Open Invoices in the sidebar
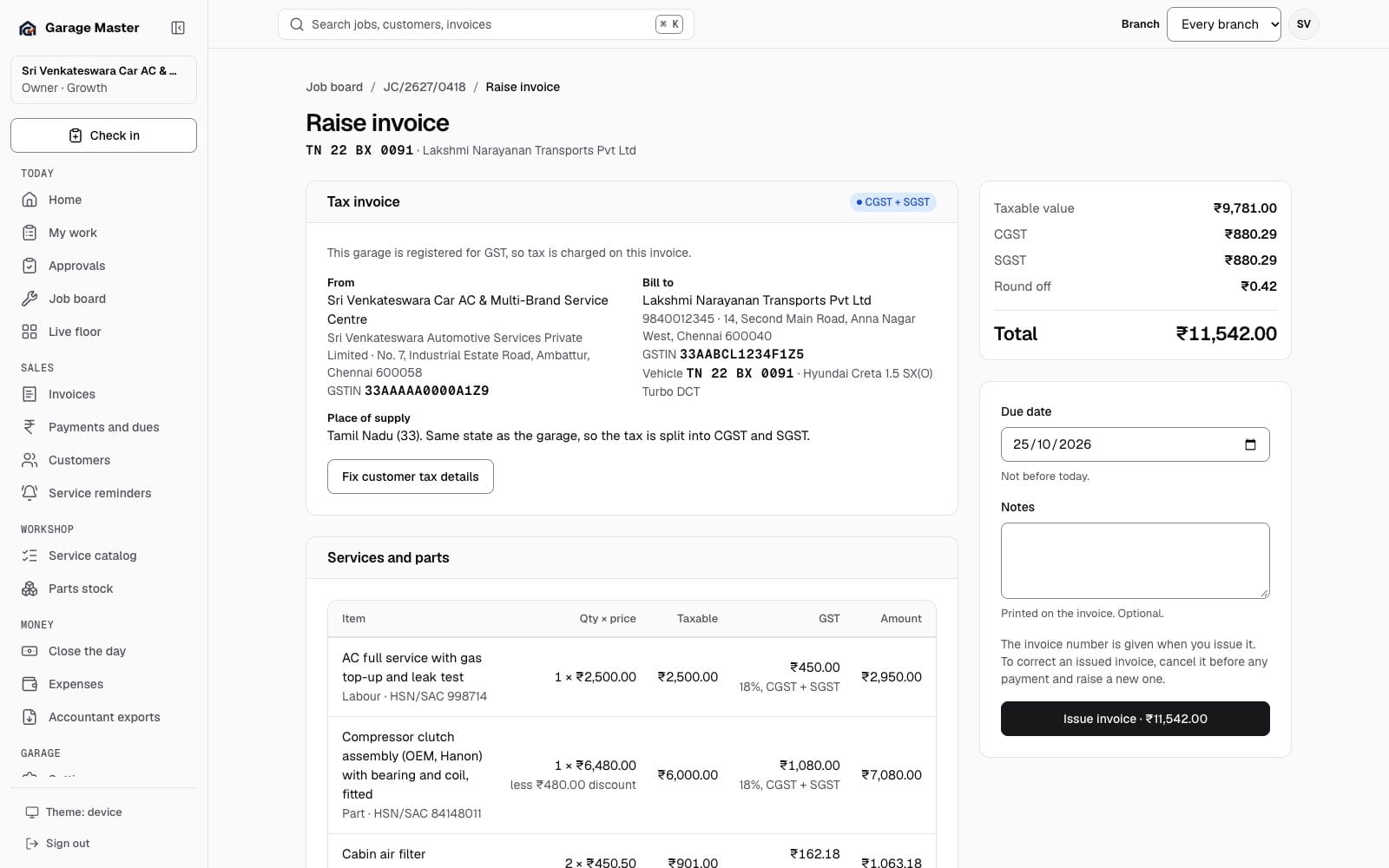Screen dimensions: 1389x868 (103, 394)
